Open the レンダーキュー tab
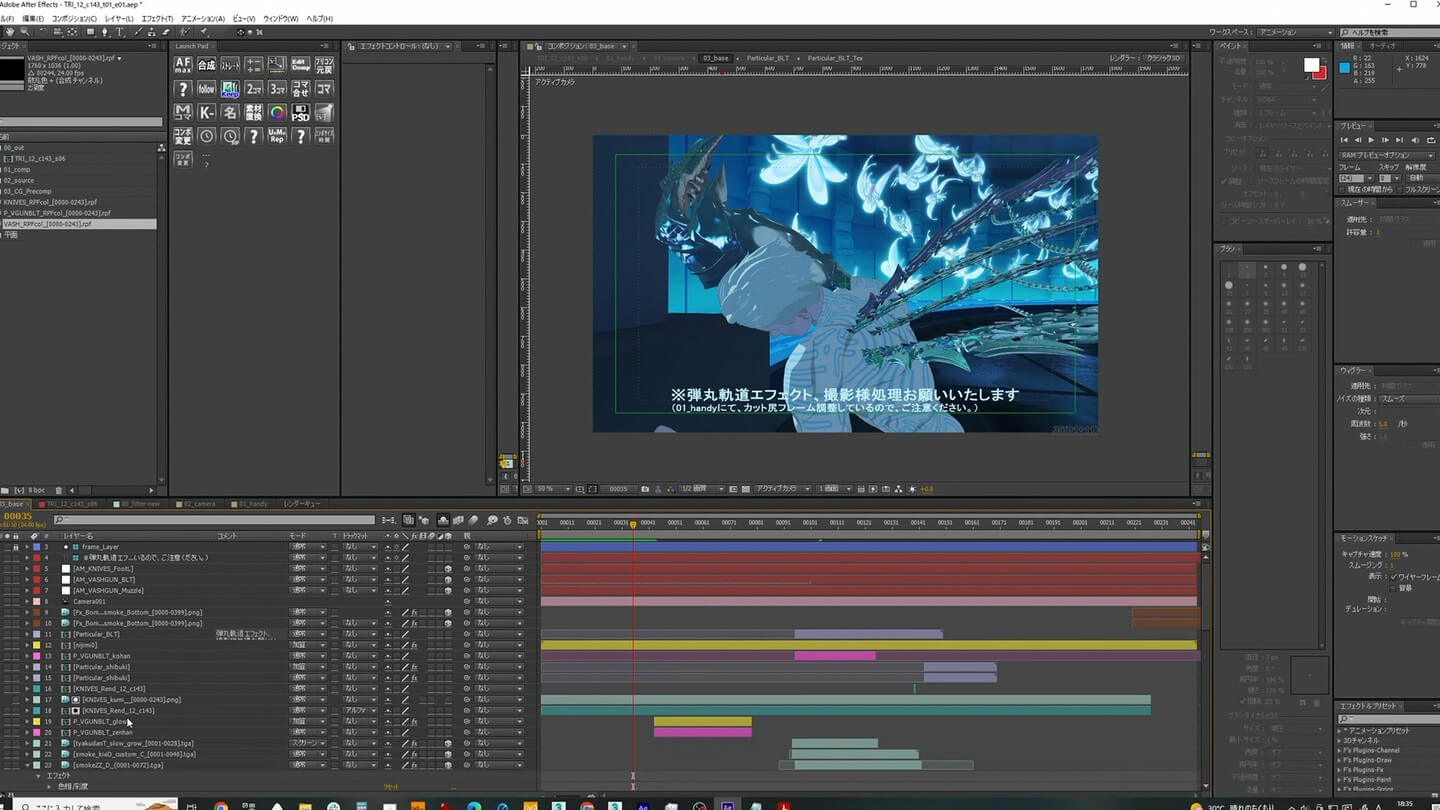The image size is (1440, 810). pyautogui.click(x=301, y=504)
